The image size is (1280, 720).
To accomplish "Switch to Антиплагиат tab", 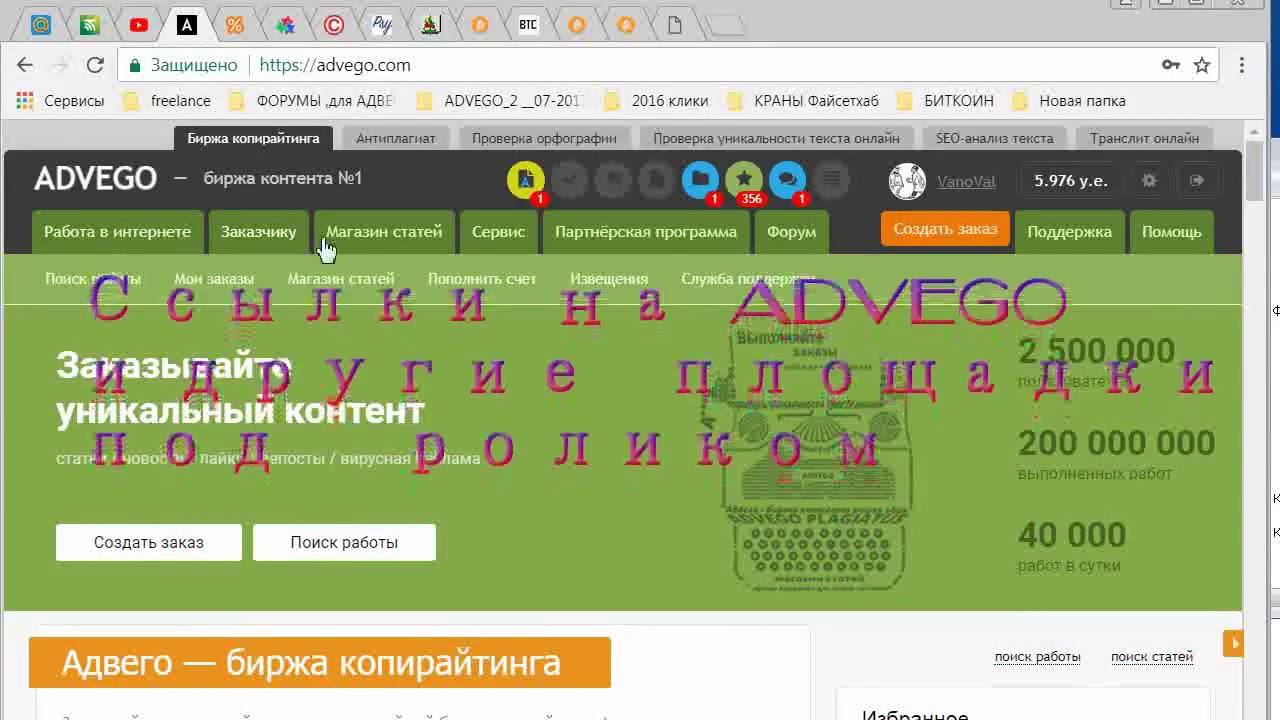I will pyautogui.click(x=396, y=138).
